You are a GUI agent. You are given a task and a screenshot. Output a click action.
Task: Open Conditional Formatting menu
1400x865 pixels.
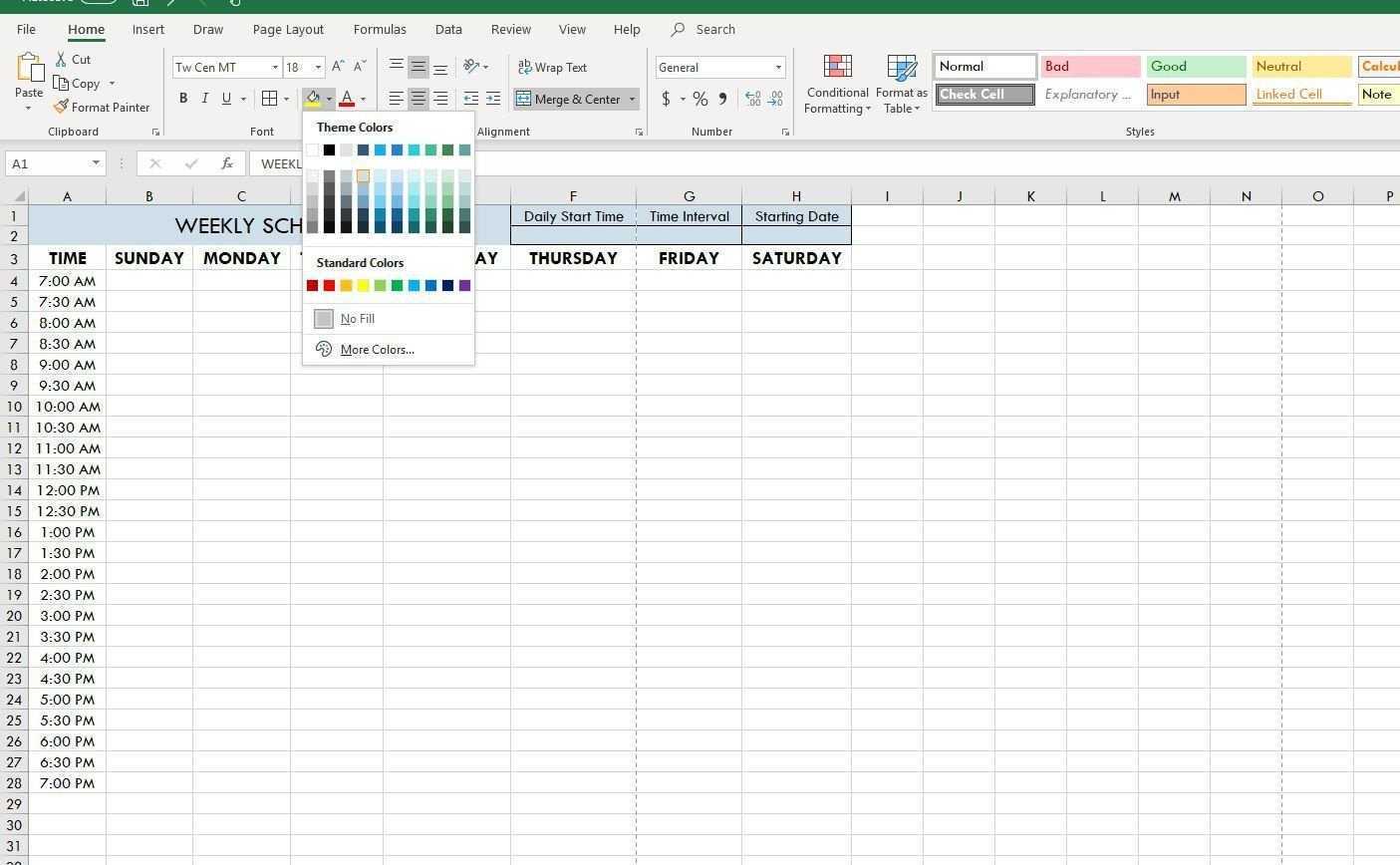[x=837, y=86]
